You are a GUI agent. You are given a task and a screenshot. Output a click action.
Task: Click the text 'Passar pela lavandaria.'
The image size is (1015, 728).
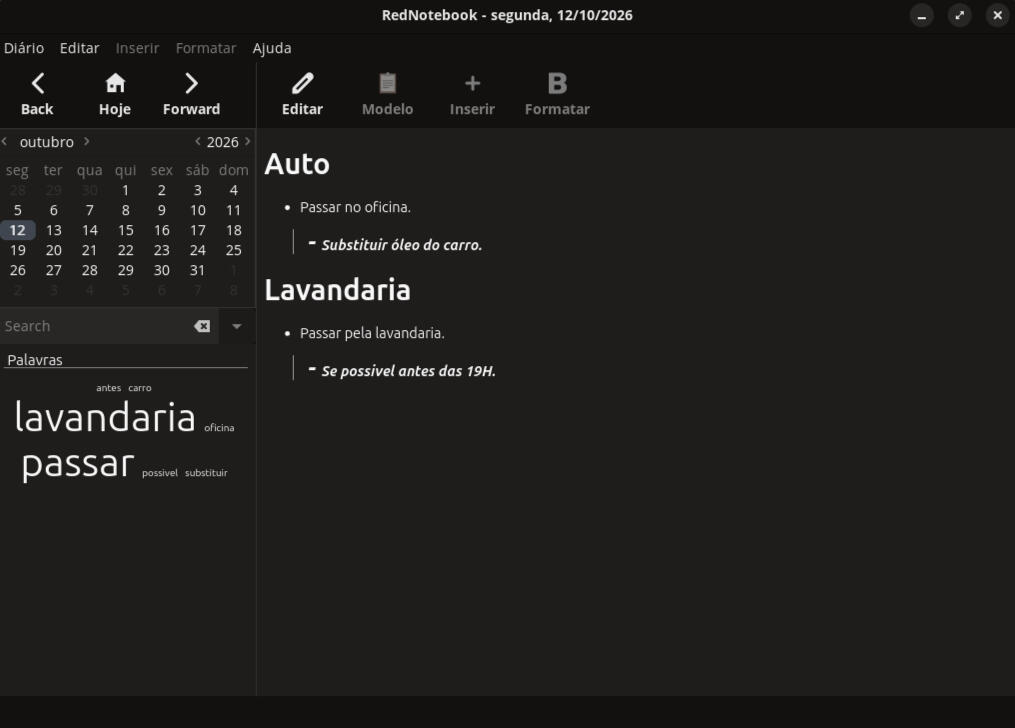372,333
